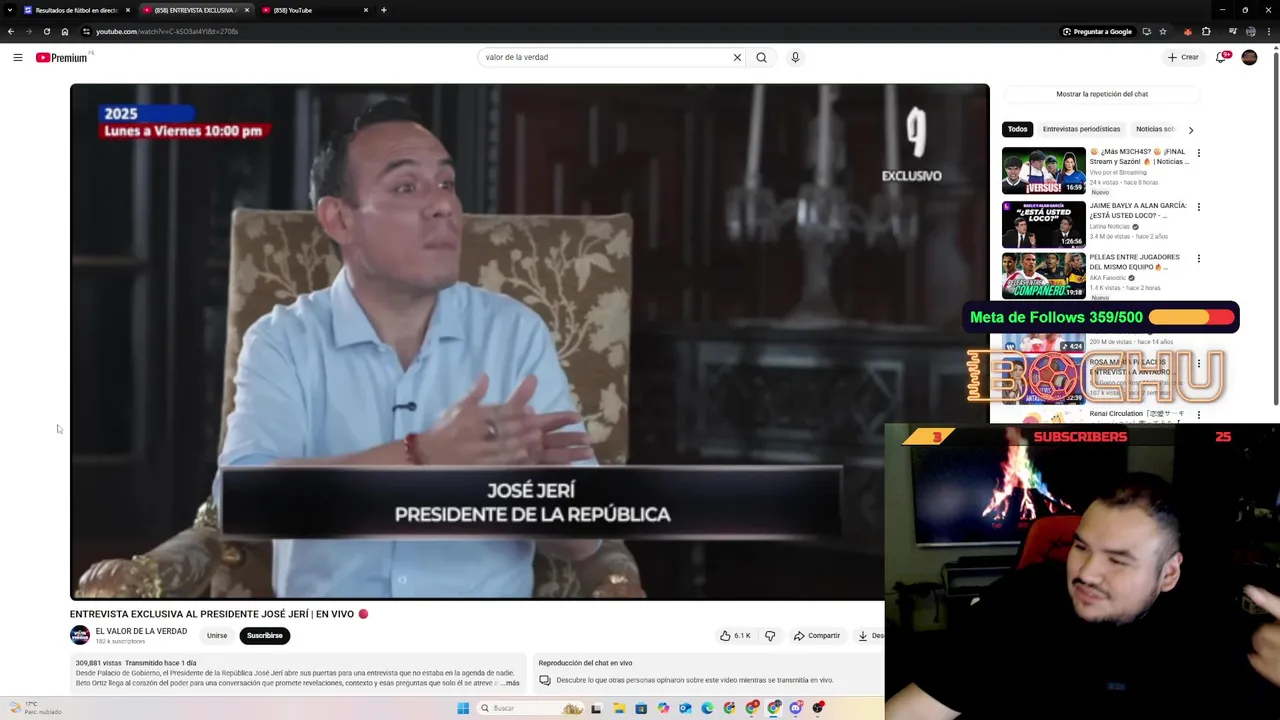Start voice search with the microphone
Screen dimensions: 1280x720
795,57
